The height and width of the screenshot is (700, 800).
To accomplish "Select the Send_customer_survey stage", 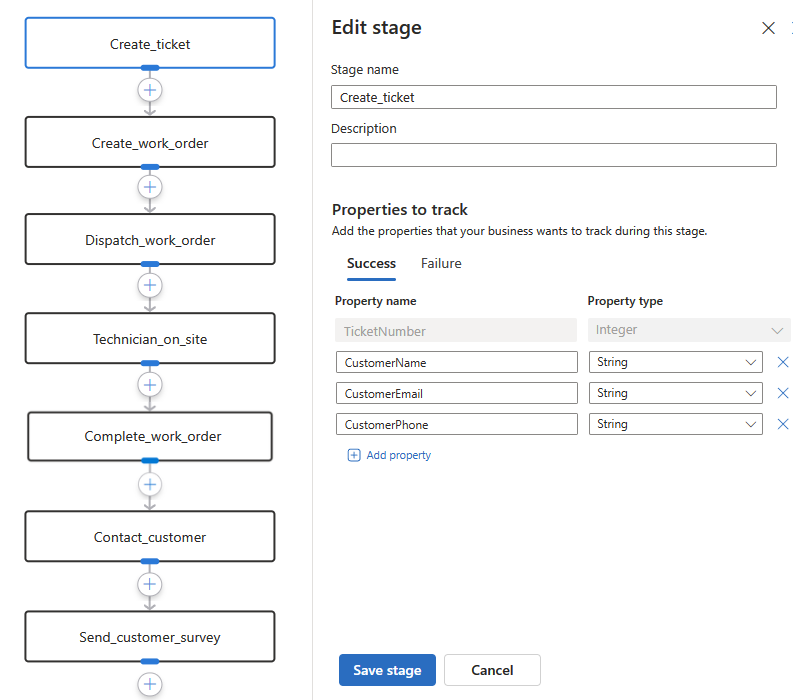I will pyautogui.click(x=150, y=637).
